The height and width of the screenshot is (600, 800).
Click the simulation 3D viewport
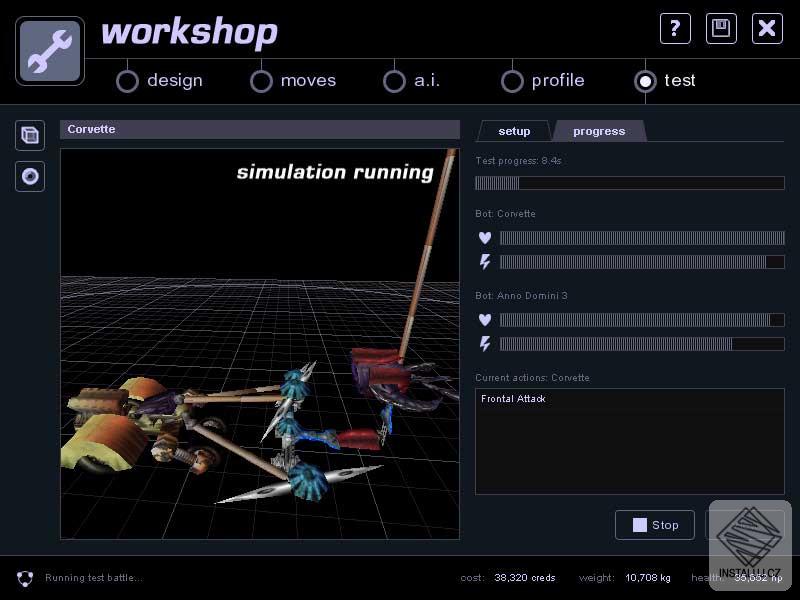[260, 344]
